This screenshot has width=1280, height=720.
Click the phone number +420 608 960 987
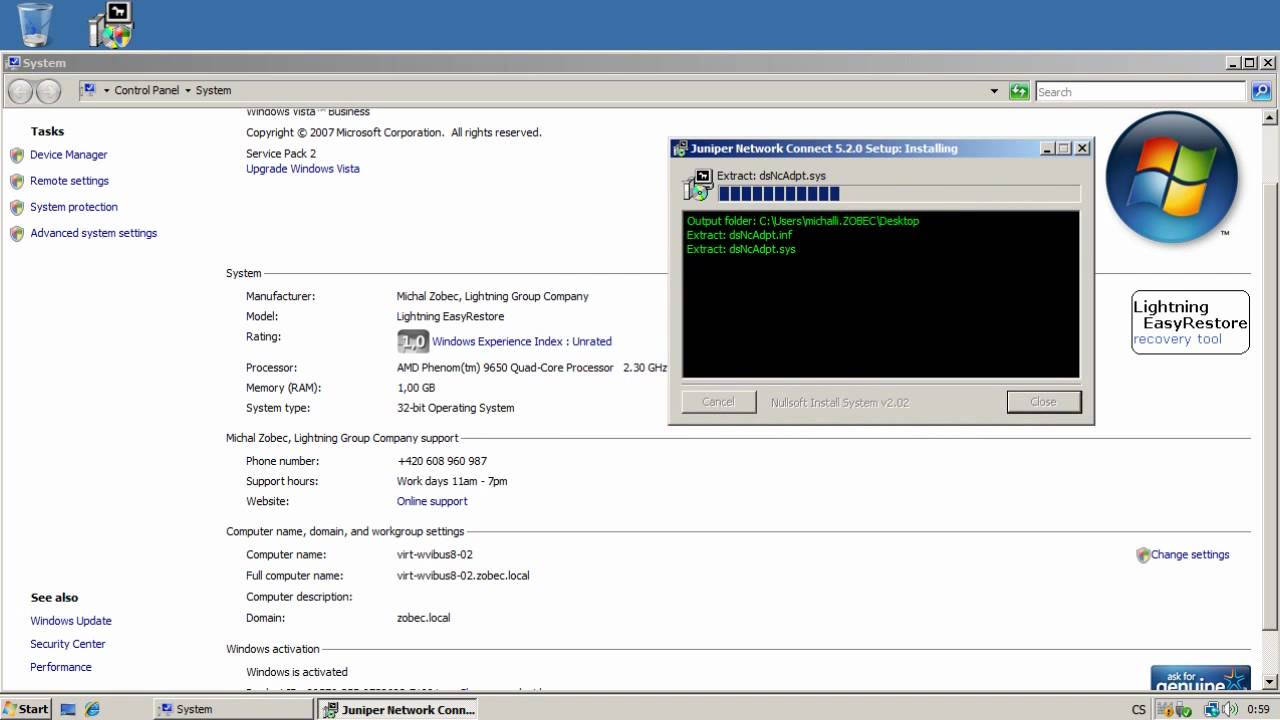coord(442,462)
